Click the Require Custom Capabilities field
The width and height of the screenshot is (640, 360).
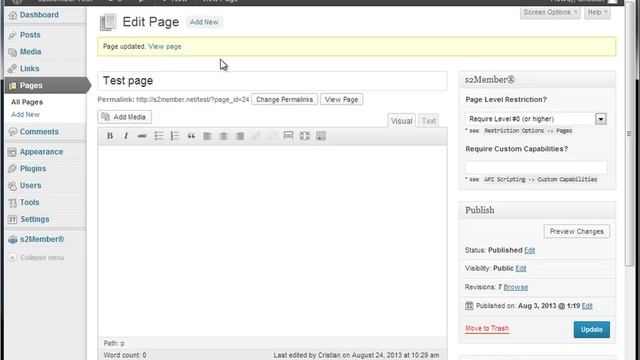tap(536, 167)
